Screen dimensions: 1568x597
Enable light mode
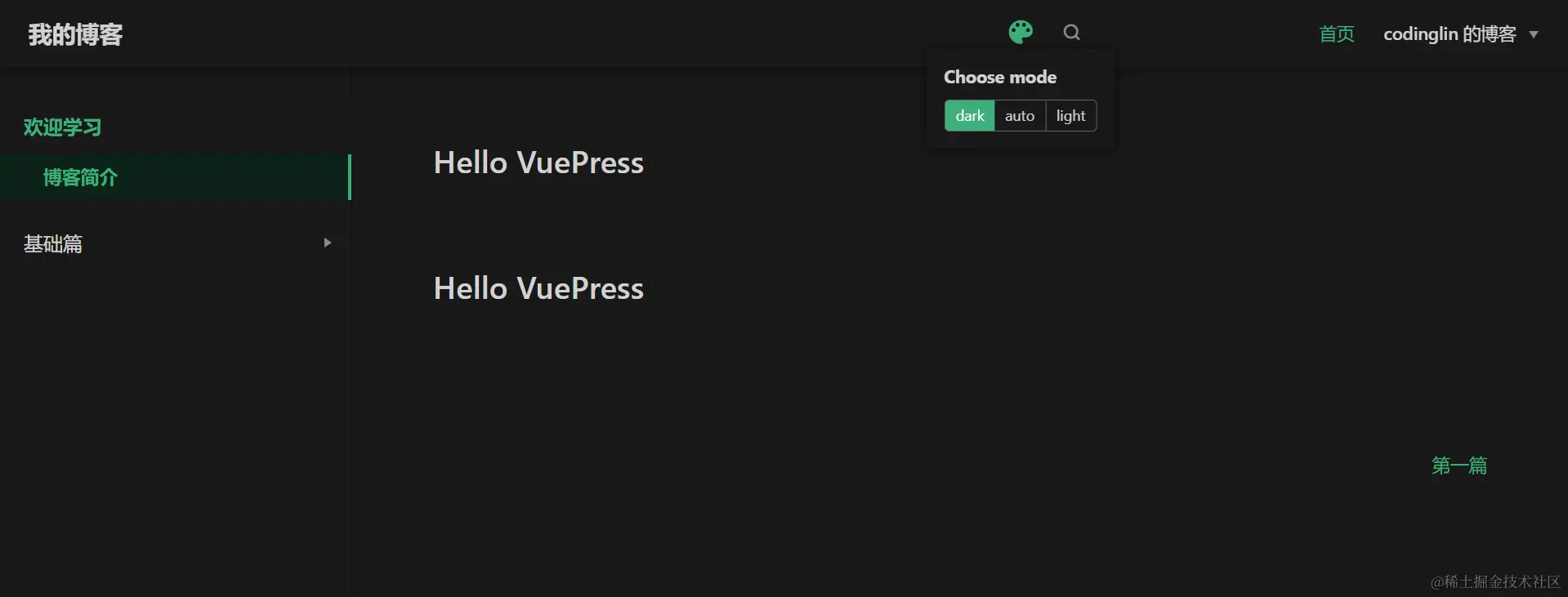(x=1070, y=116)
